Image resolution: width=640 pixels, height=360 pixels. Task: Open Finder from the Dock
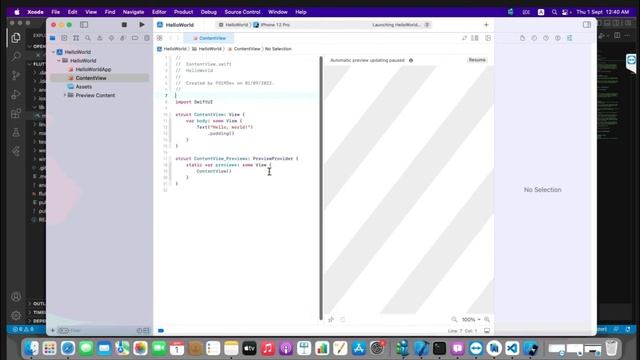click(31, 348)
